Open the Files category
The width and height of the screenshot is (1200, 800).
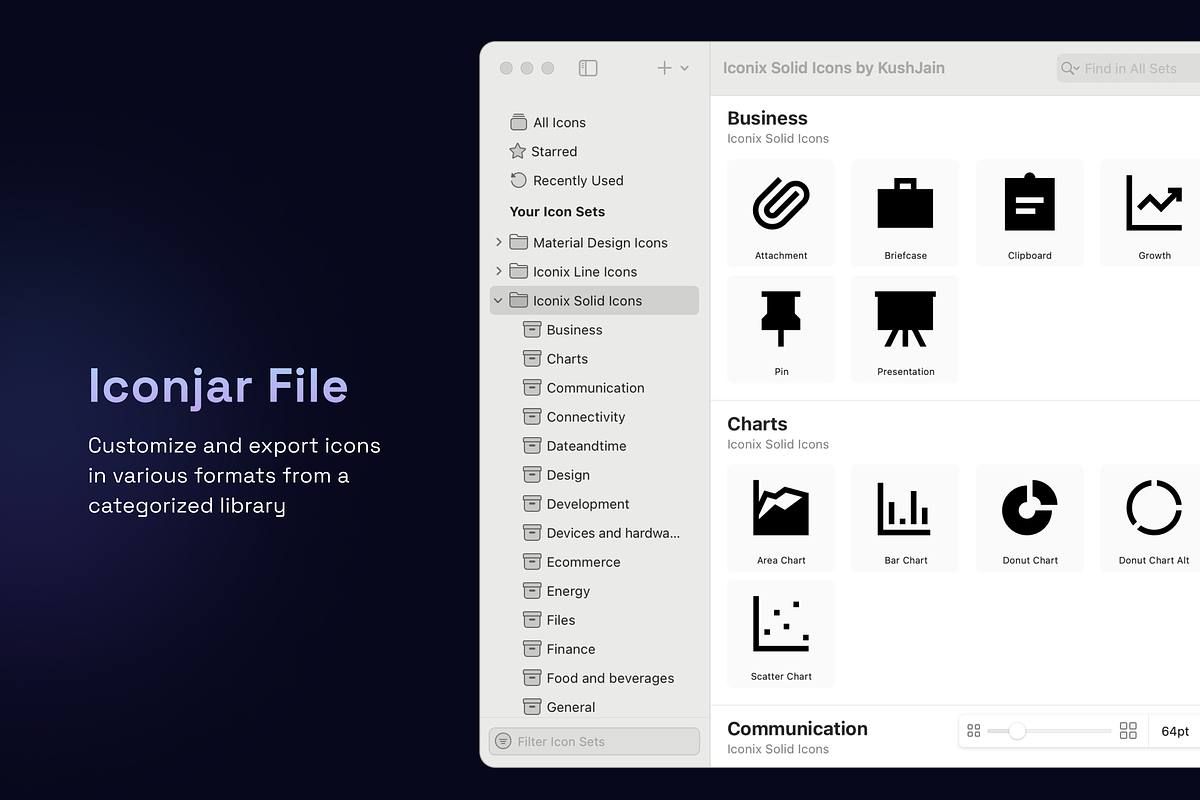[x=550, y=619]
